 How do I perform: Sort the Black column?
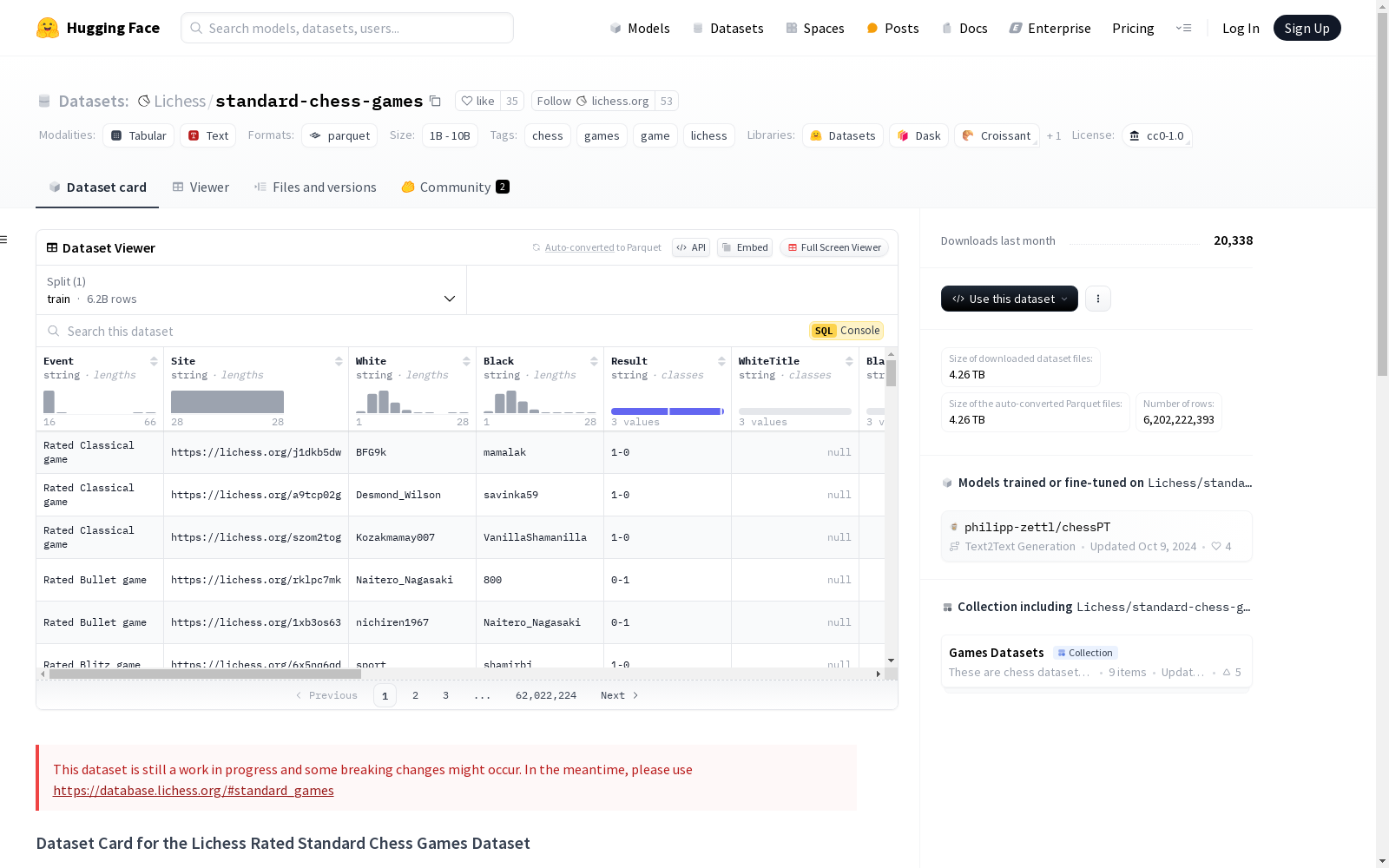(594, 361)
